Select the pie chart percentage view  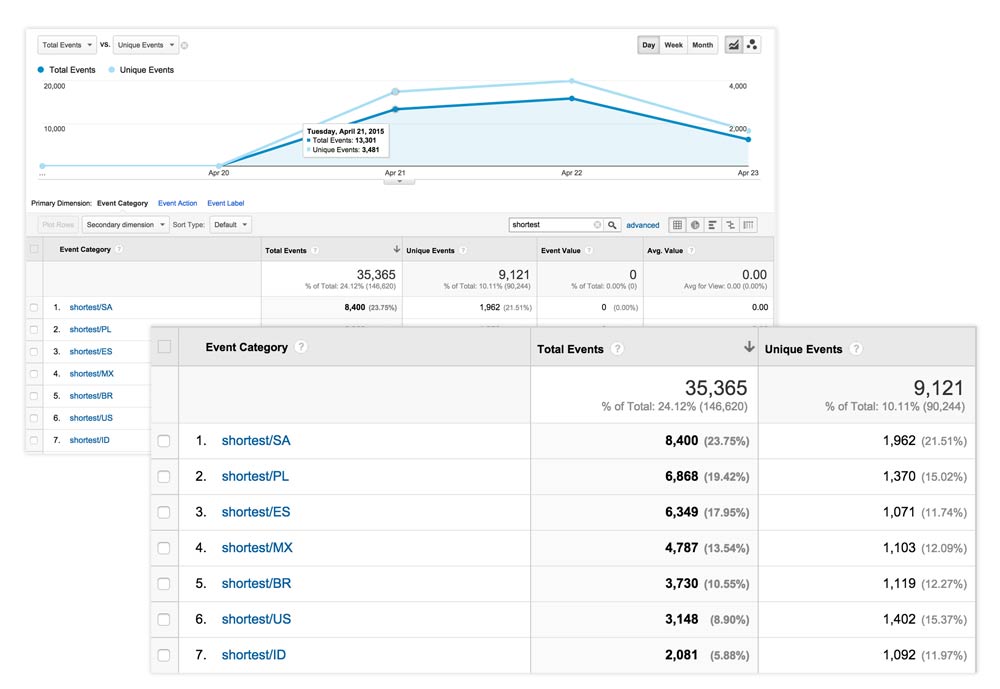click(695, 225)
